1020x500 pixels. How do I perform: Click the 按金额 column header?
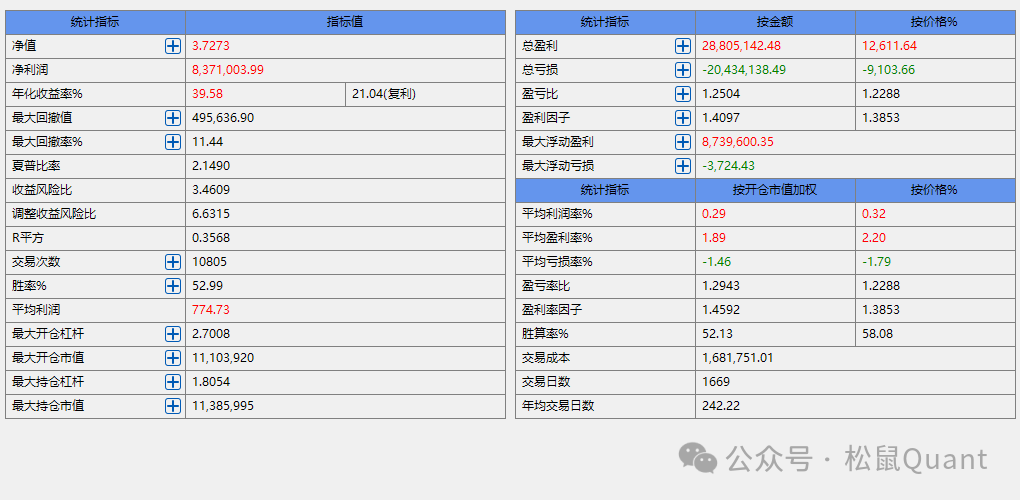coord(775,22)
